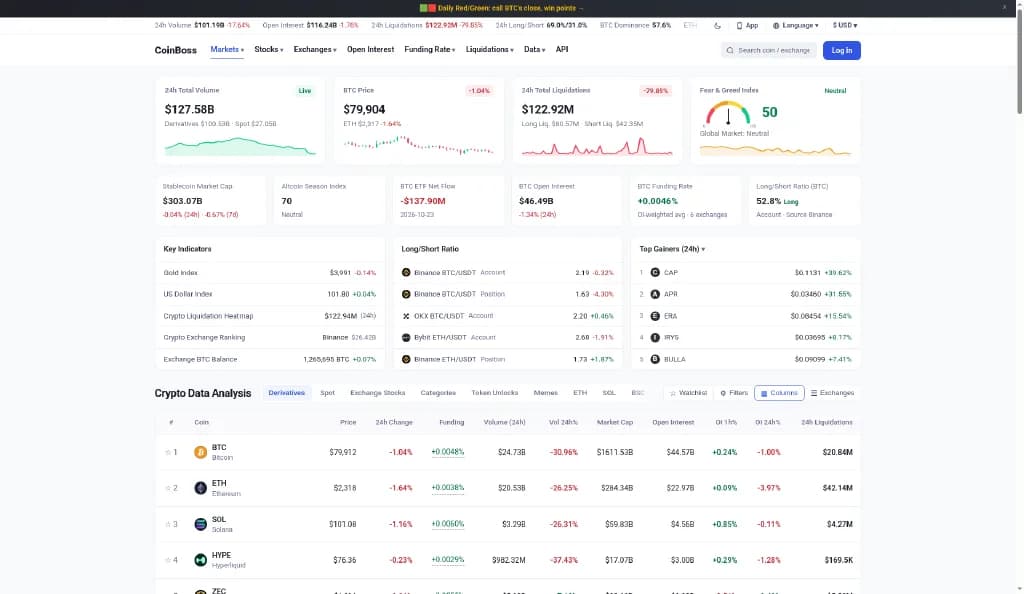Click the US Dollar Index row
This screenshot has width=1024, height=594.
point(270,294)
